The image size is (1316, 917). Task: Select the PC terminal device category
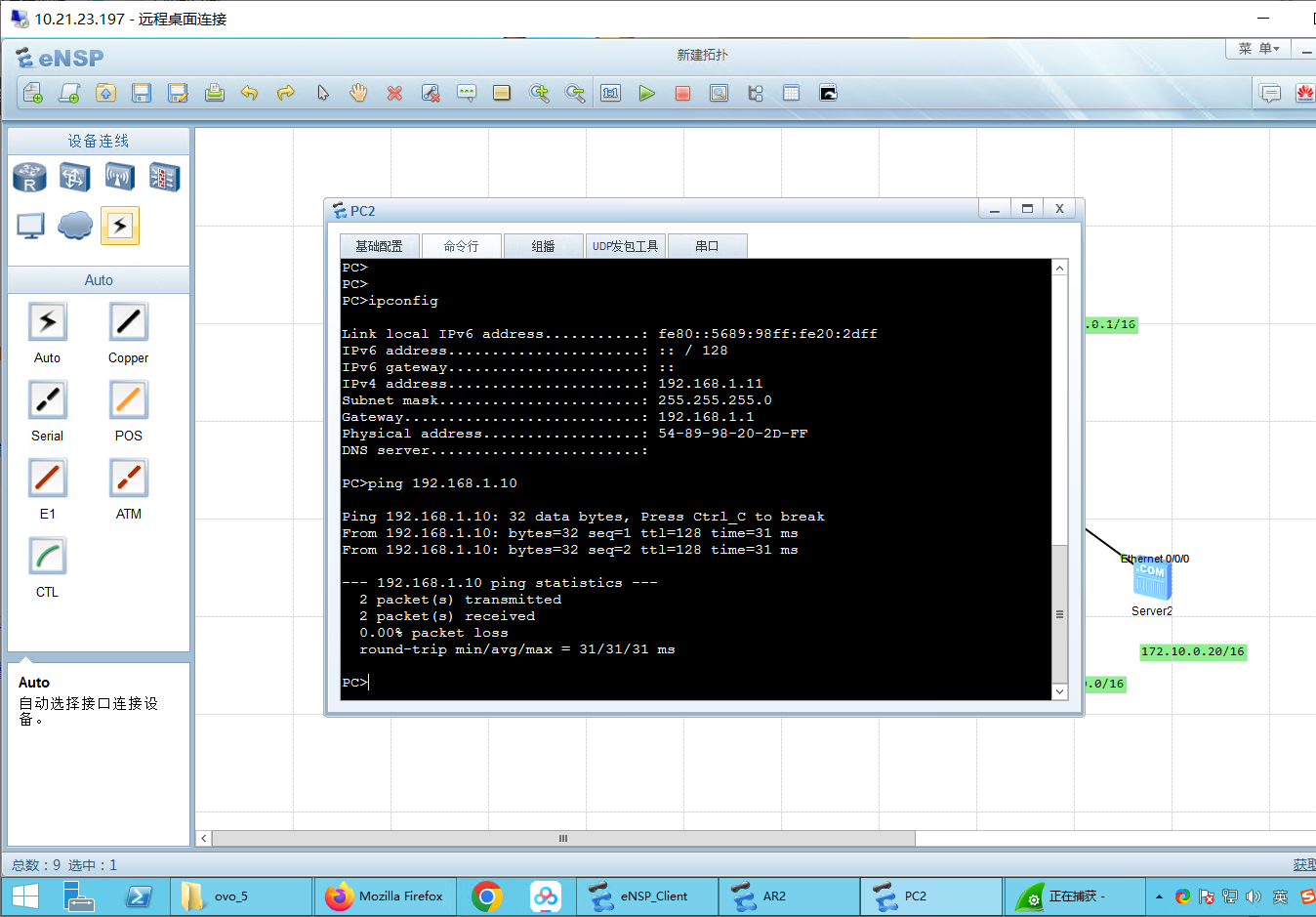(30, 226)
